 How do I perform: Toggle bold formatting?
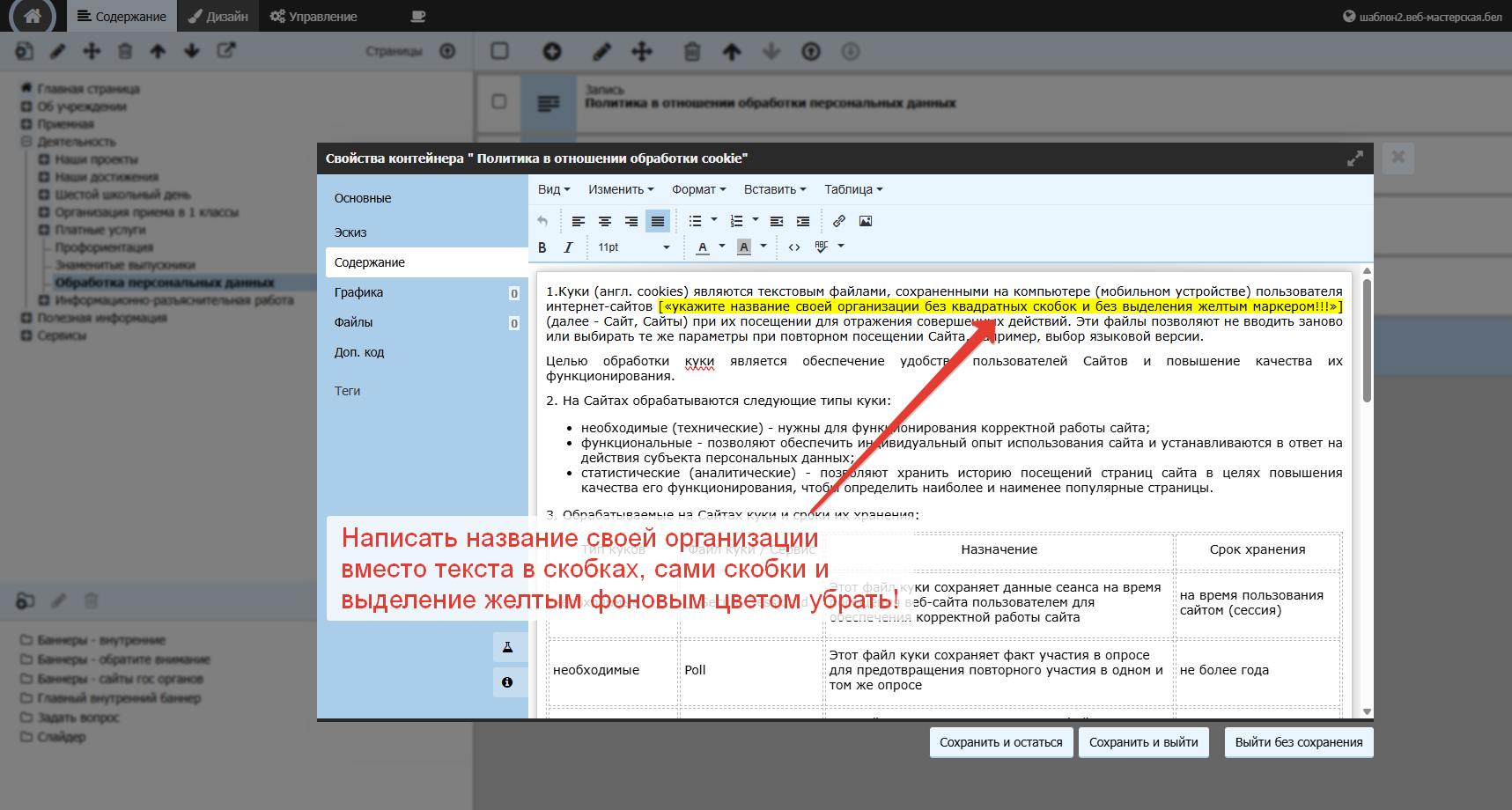click(542, 247)
